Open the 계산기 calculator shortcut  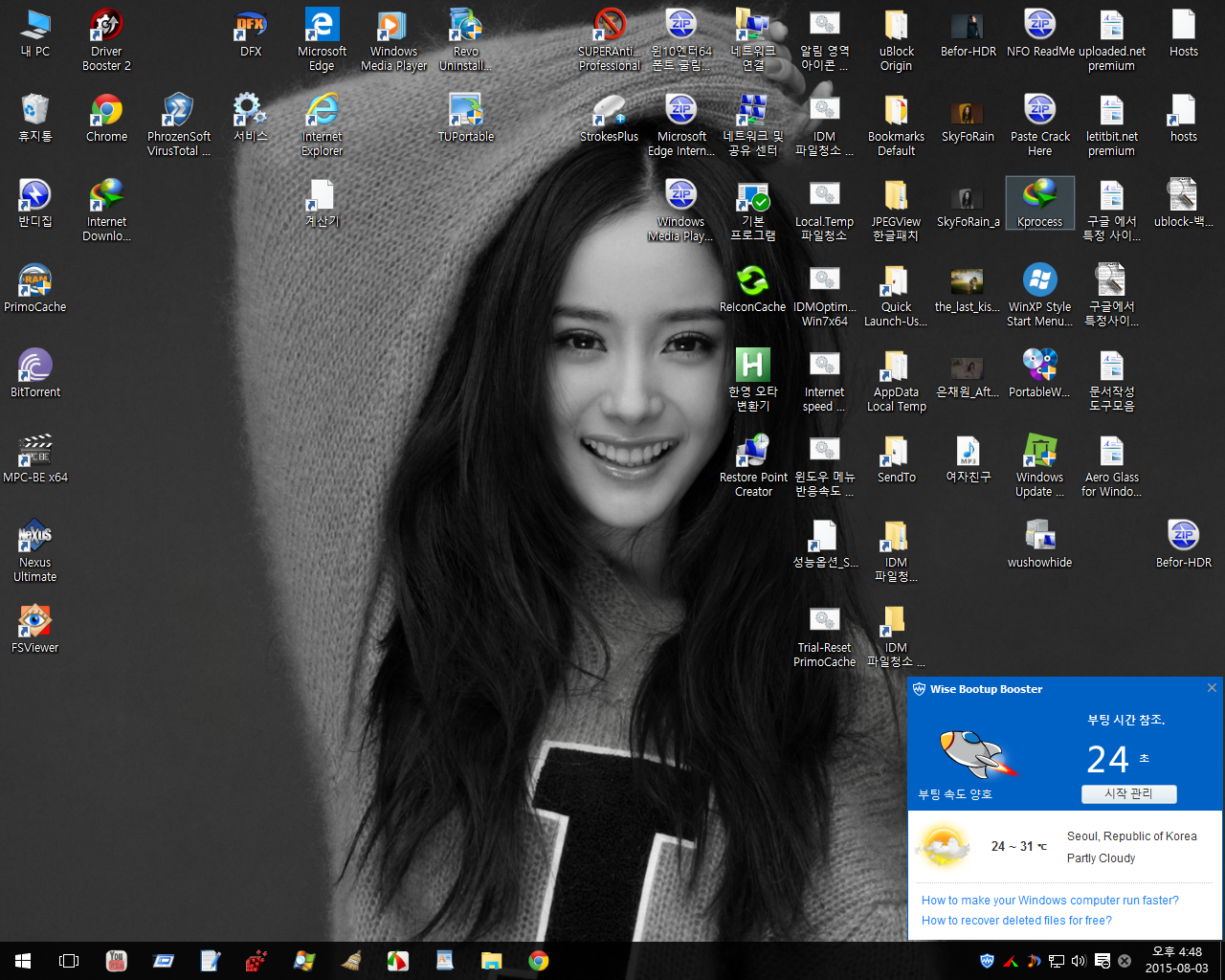click(x=323, y=204)
